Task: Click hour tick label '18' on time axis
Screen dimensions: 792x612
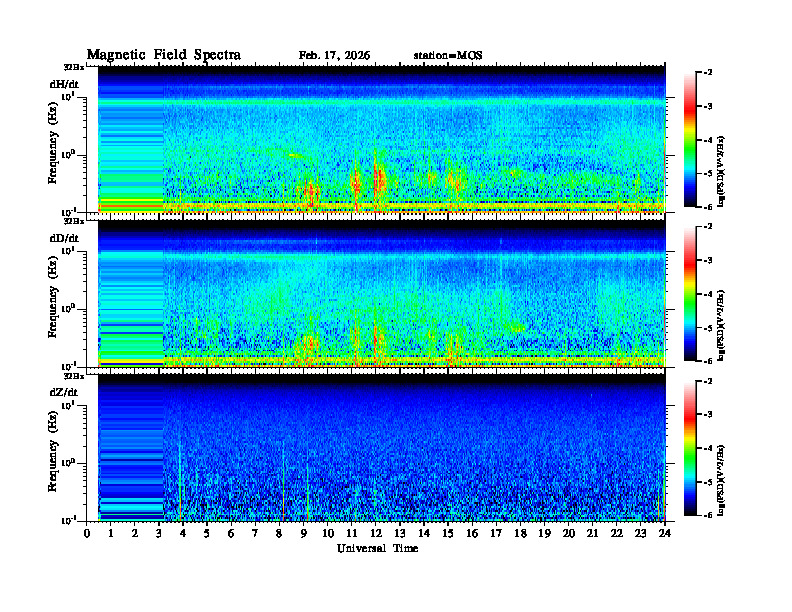Action: click(x=520, y=534)
